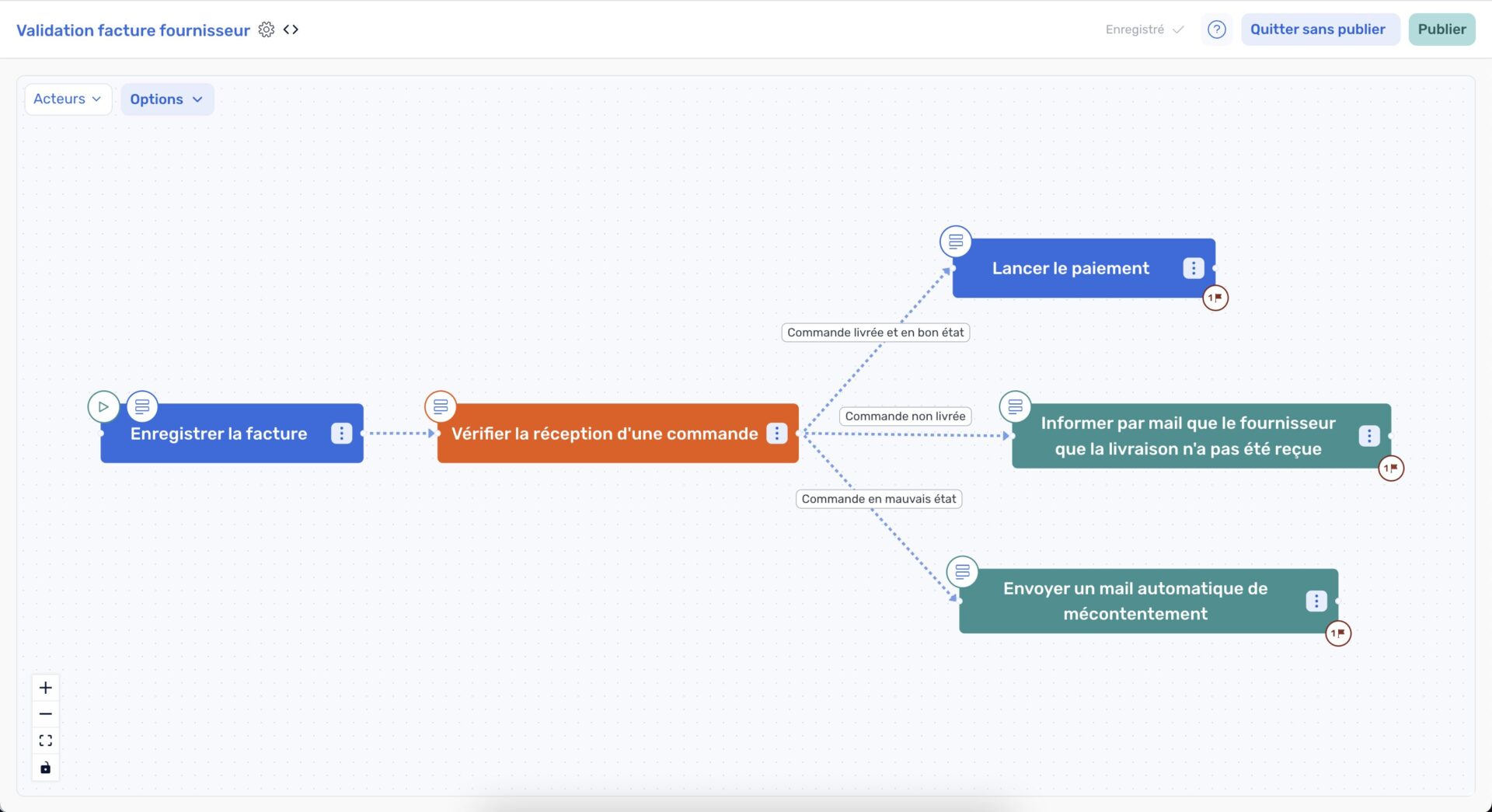Viewport: 1492px width, 812px height.
Task: Zoom in the canvas with plus button
Action: point(46,688)
